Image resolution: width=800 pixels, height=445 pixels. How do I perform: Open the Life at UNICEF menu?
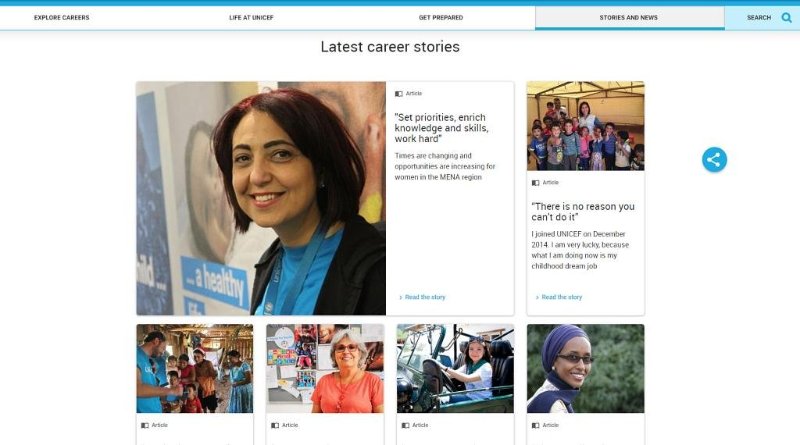pyautogui.click(x=252, y=17)
